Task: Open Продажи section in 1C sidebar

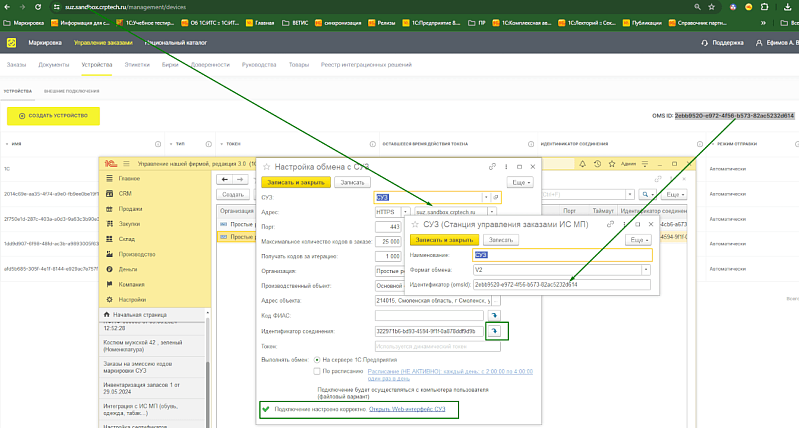Action: (x=130, y=209)
